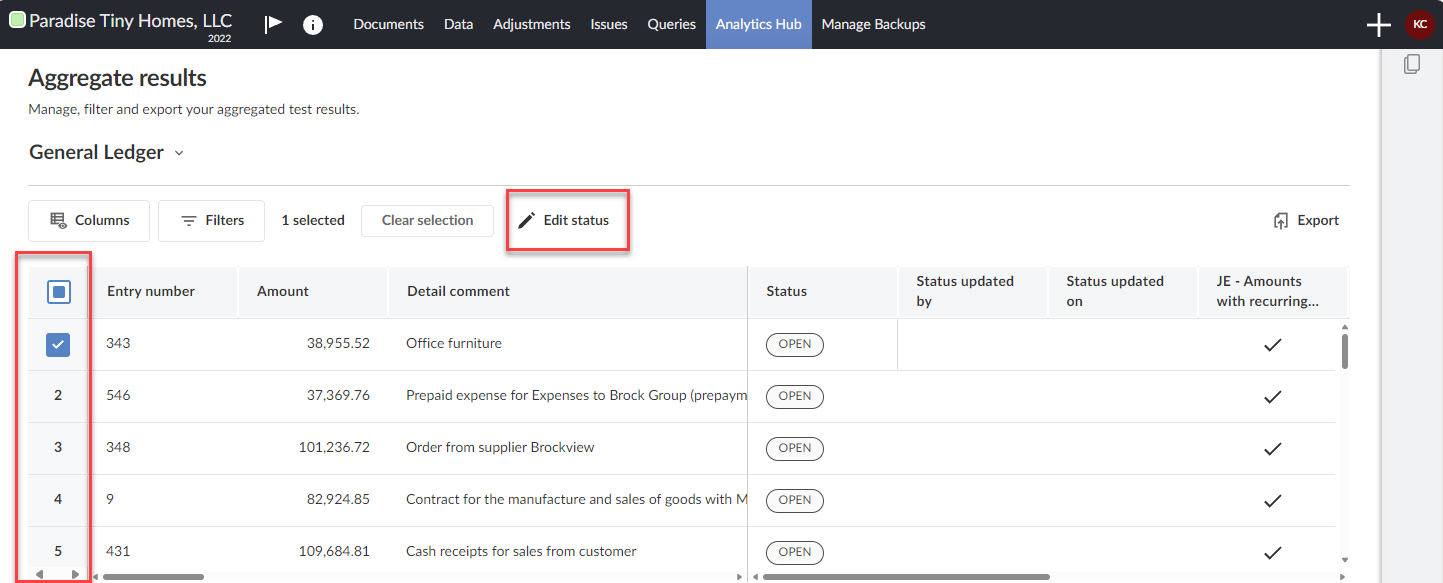Click OPEN status badge for entry 348
The height and width of the screenshot is (583, 1443).
[795, 448]
